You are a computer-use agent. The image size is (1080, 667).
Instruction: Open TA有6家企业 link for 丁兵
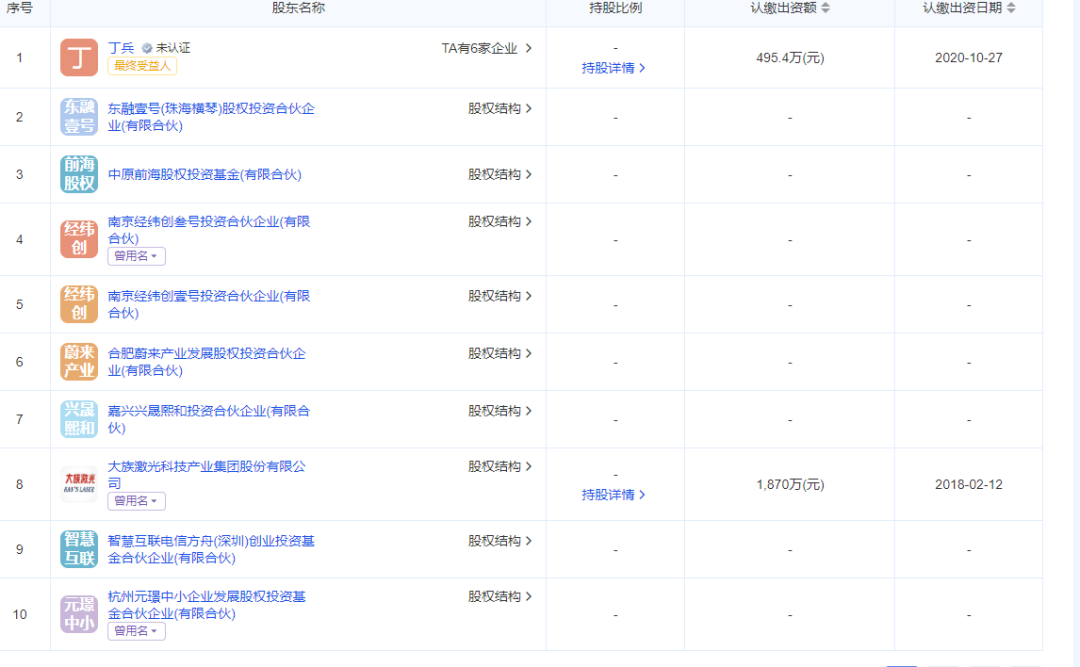486,48
